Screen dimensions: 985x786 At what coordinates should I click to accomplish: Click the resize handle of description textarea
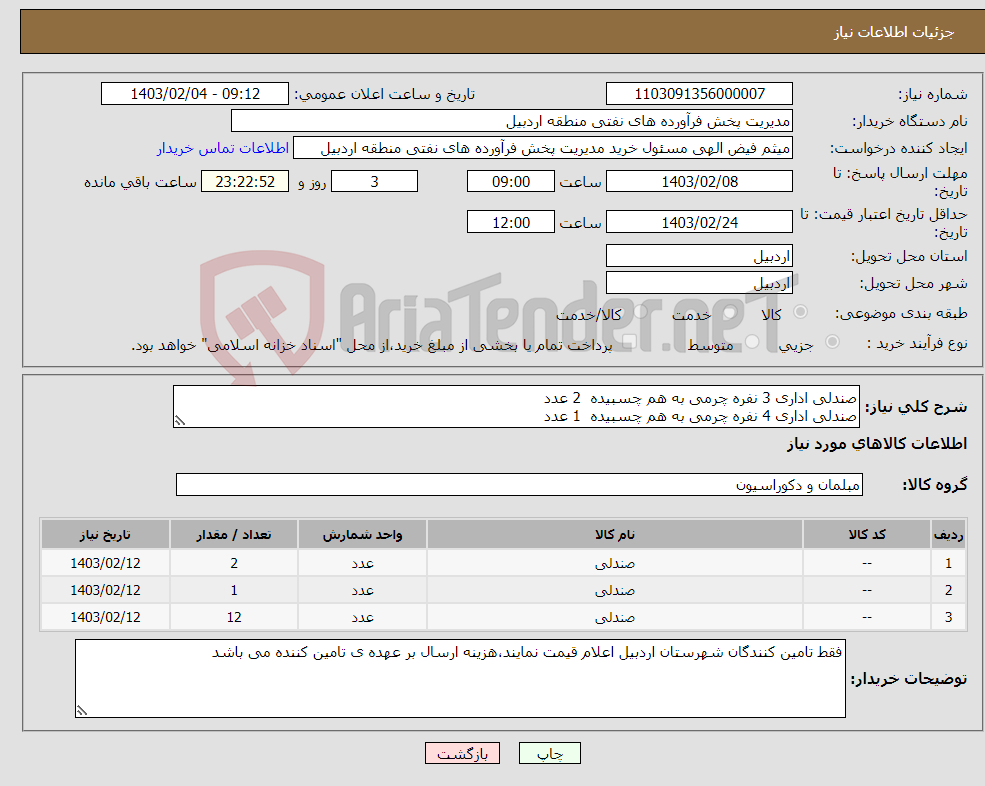point(180,421)
